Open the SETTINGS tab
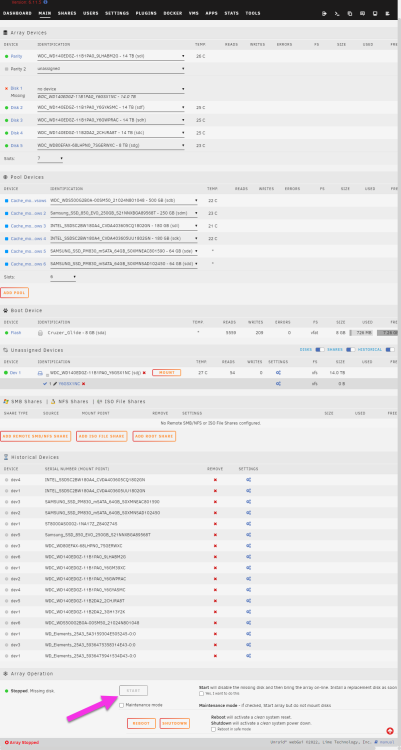This screenshot has width=401, height=750. pos(117,13)
